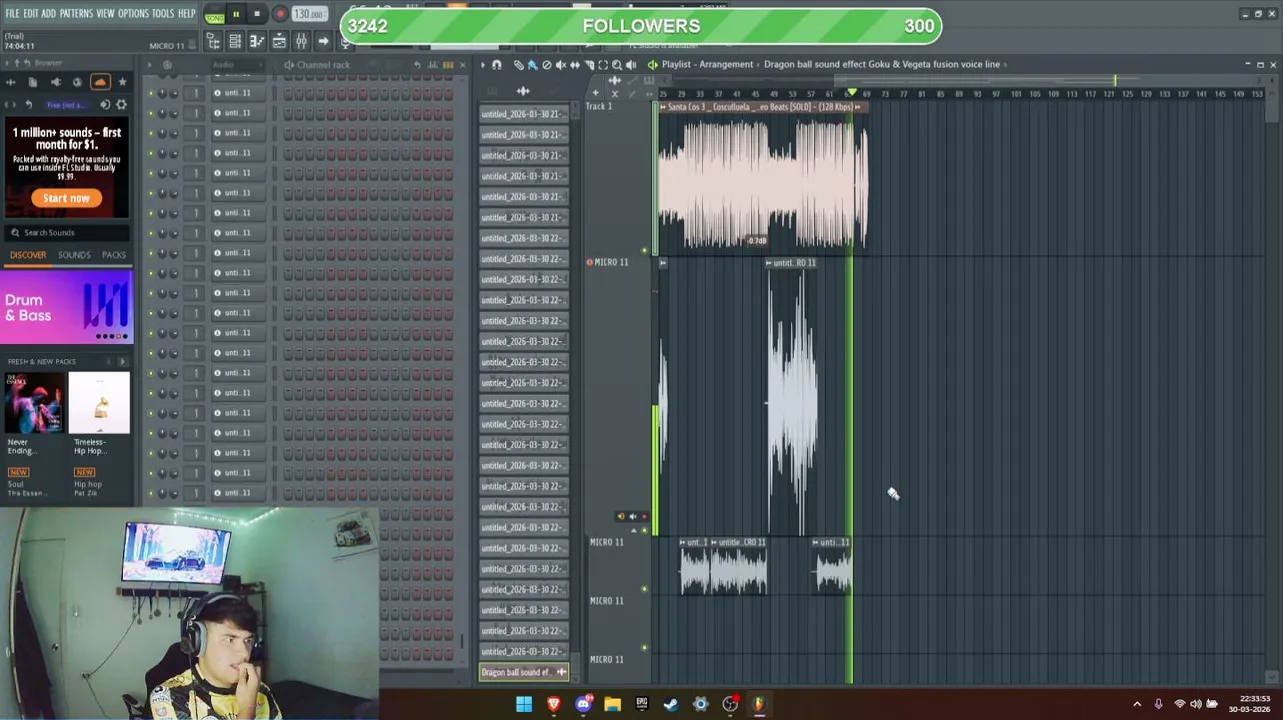Open the Playlist options menu arrow
This screenshot has width=1283, height=720.
click(x=482, y=65)
